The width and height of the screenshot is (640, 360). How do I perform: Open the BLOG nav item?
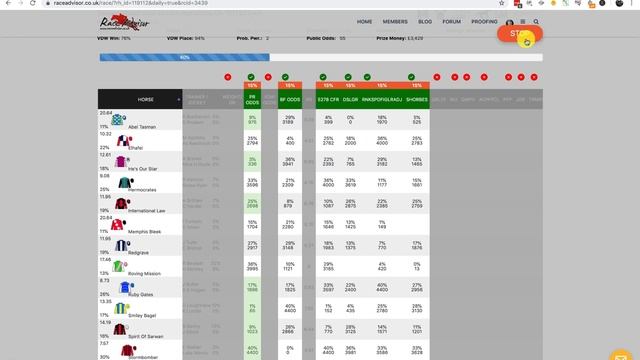pyautogui.click(x=425, y=22)
